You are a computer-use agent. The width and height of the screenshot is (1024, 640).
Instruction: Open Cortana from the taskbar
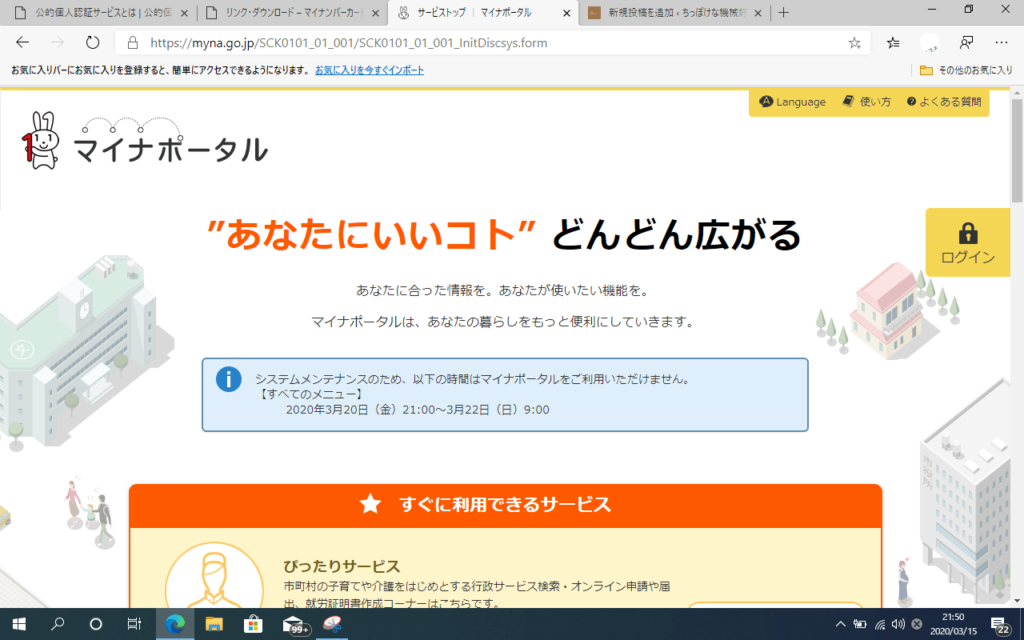click(95, 624)
